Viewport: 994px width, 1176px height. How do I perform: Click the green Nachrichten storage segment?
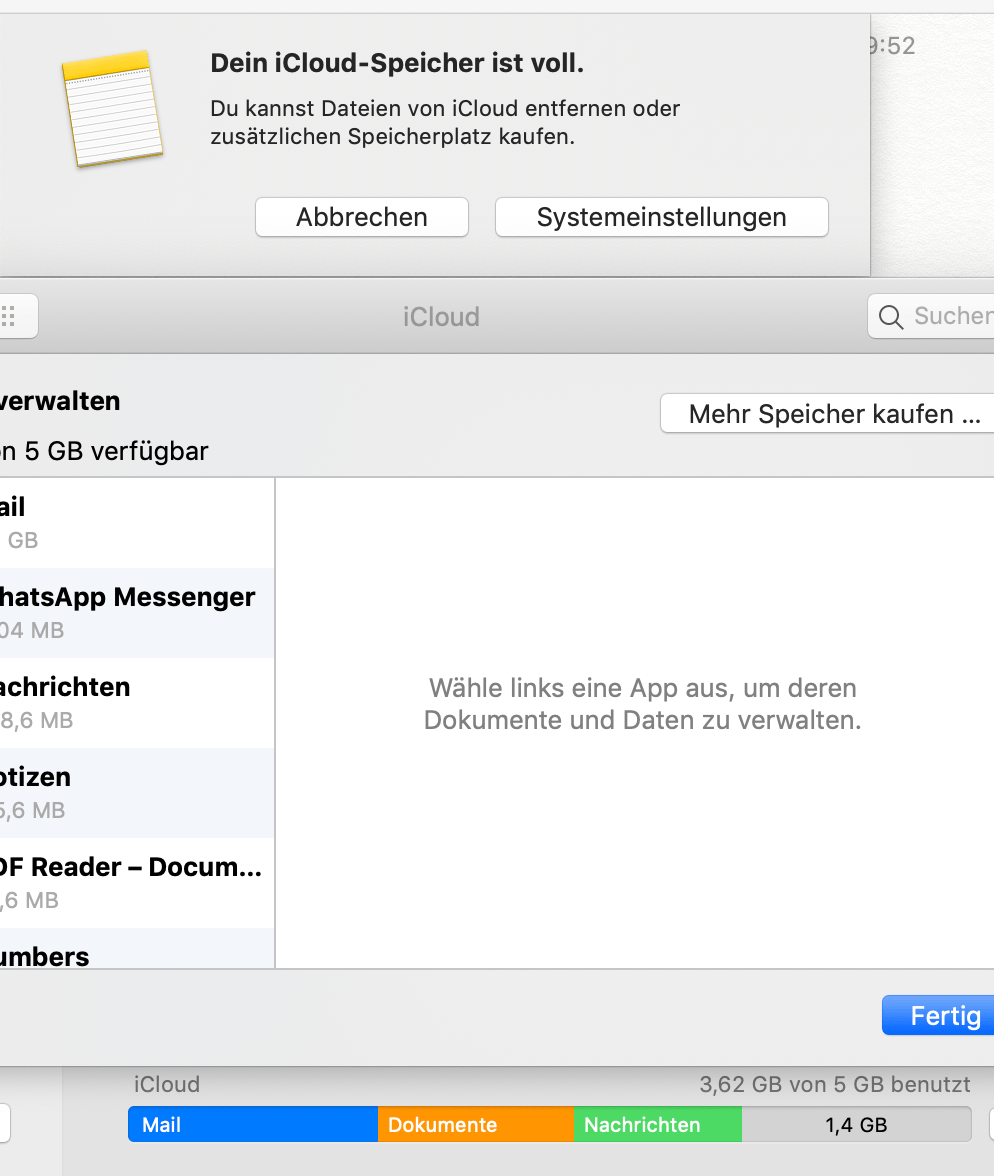tap(658, 1124)
